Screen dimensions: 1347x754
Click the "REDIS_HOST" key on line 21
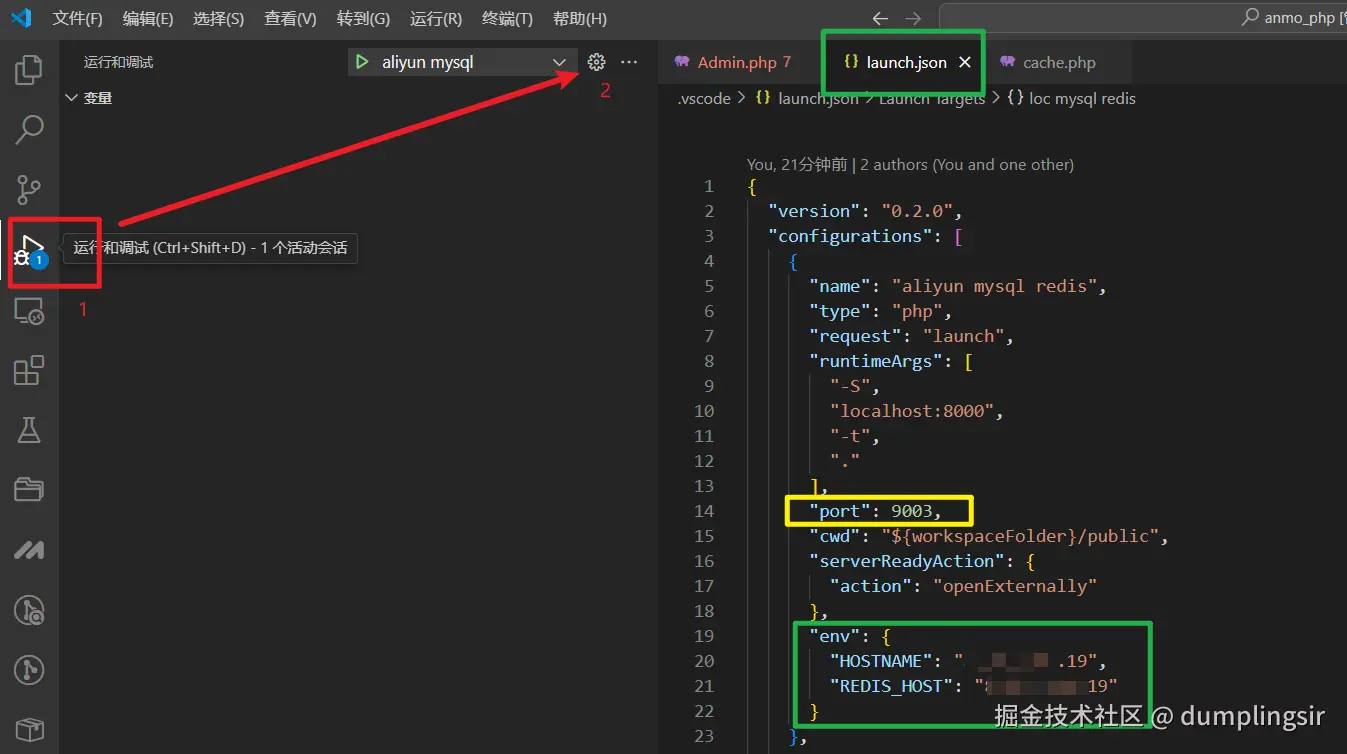pyautogui.click(x=891, y=686)
